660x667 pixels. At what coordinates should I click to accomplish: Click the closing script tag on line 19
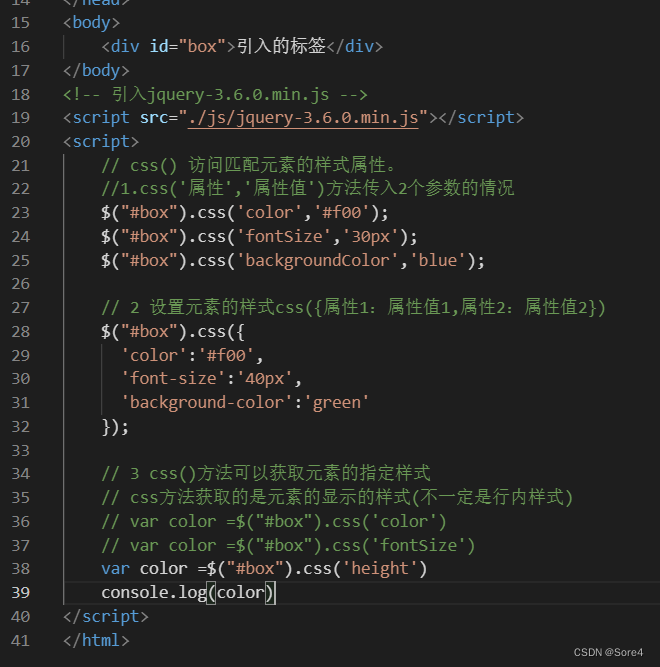(481, 118)
